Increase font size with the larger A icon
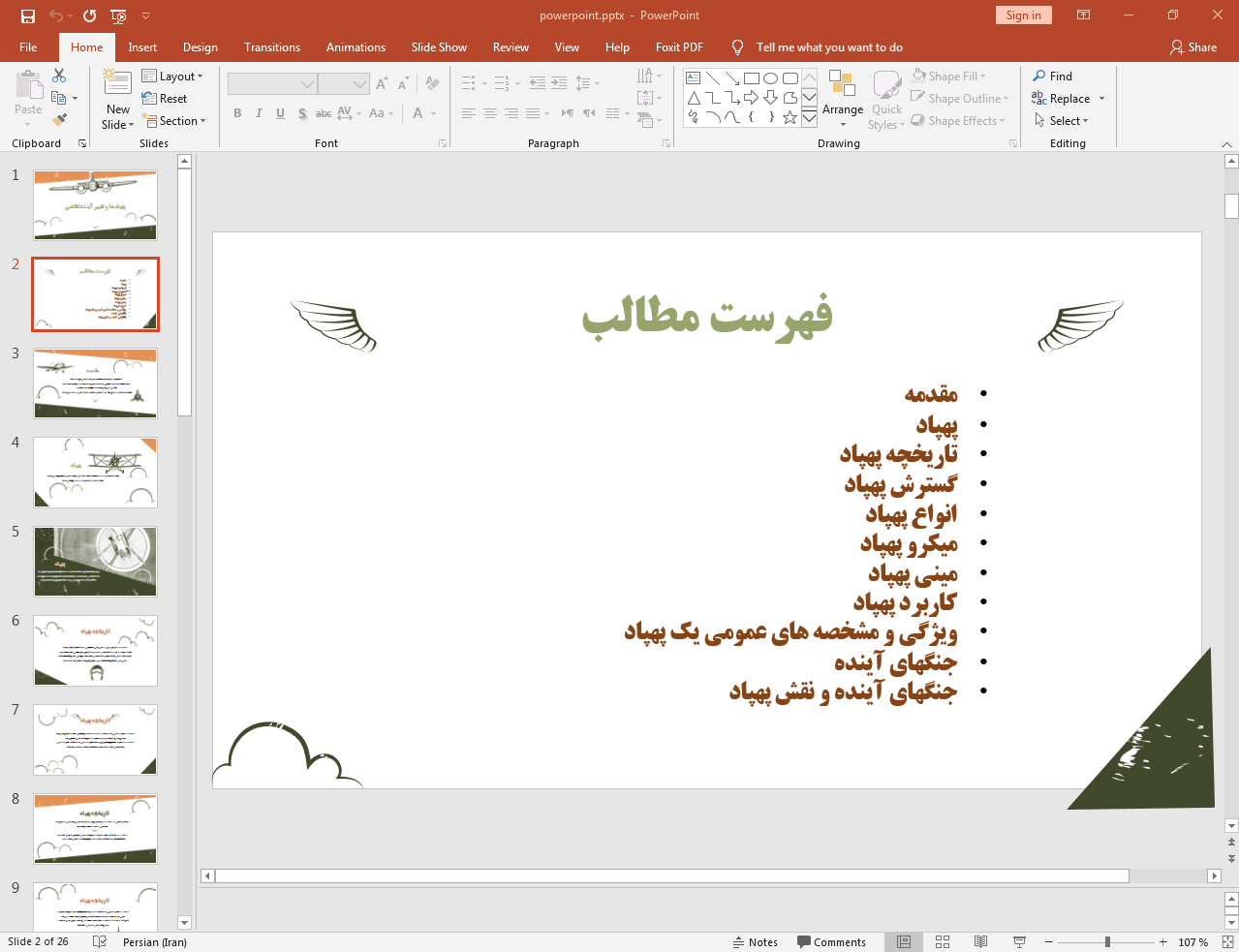The width and height of the screenshot is (1239, 952). [x=382, y=84]
